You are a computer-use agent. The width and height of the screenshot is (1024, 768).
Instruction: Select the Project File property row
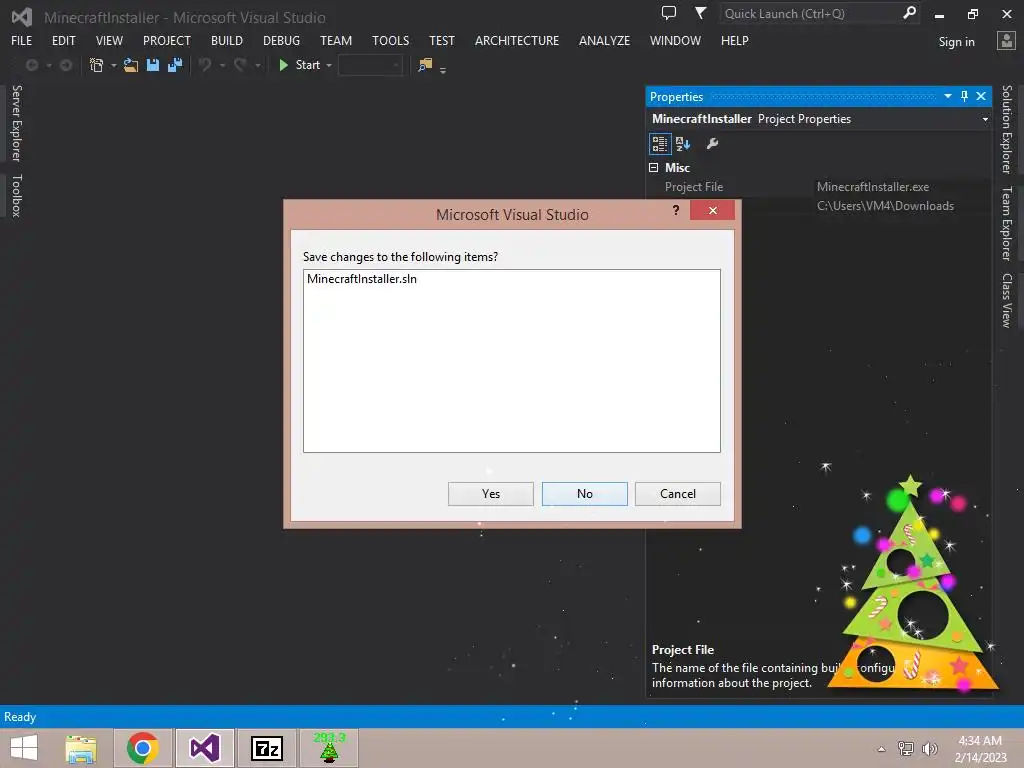point(819,187)
